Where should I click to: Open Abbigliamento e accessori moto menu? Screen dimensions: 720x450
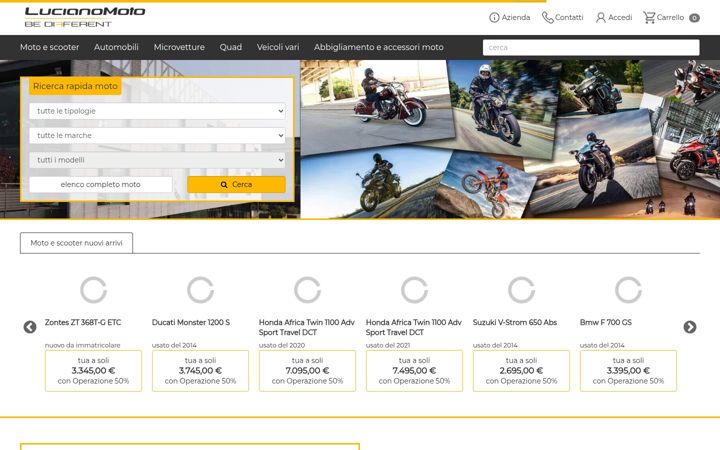(x=379, y=47)
